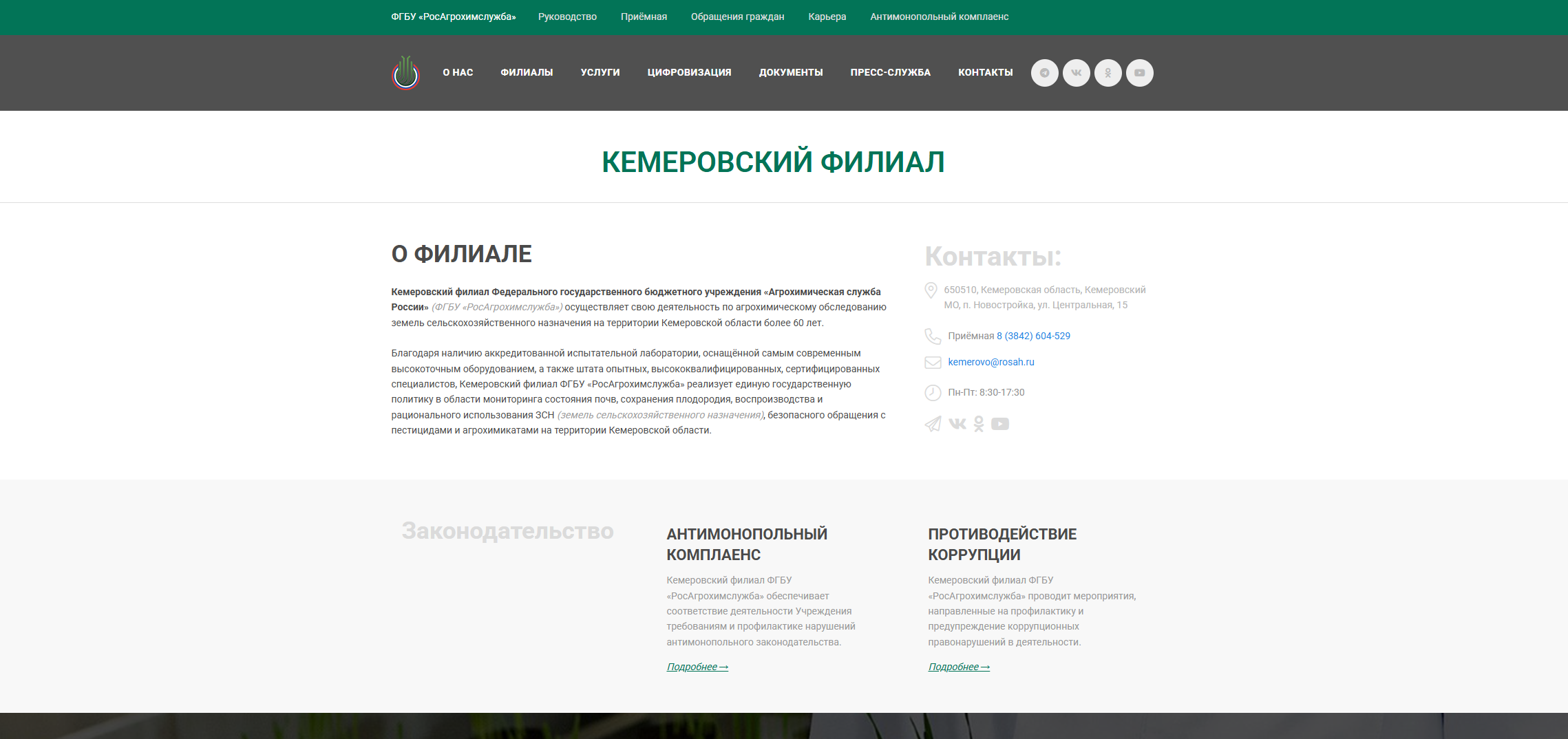Image resolution: width=1568 pixels, height=739 pixels.
Task: Click the Telegram paper-plane icon under contacts
Action: point(933,424)
